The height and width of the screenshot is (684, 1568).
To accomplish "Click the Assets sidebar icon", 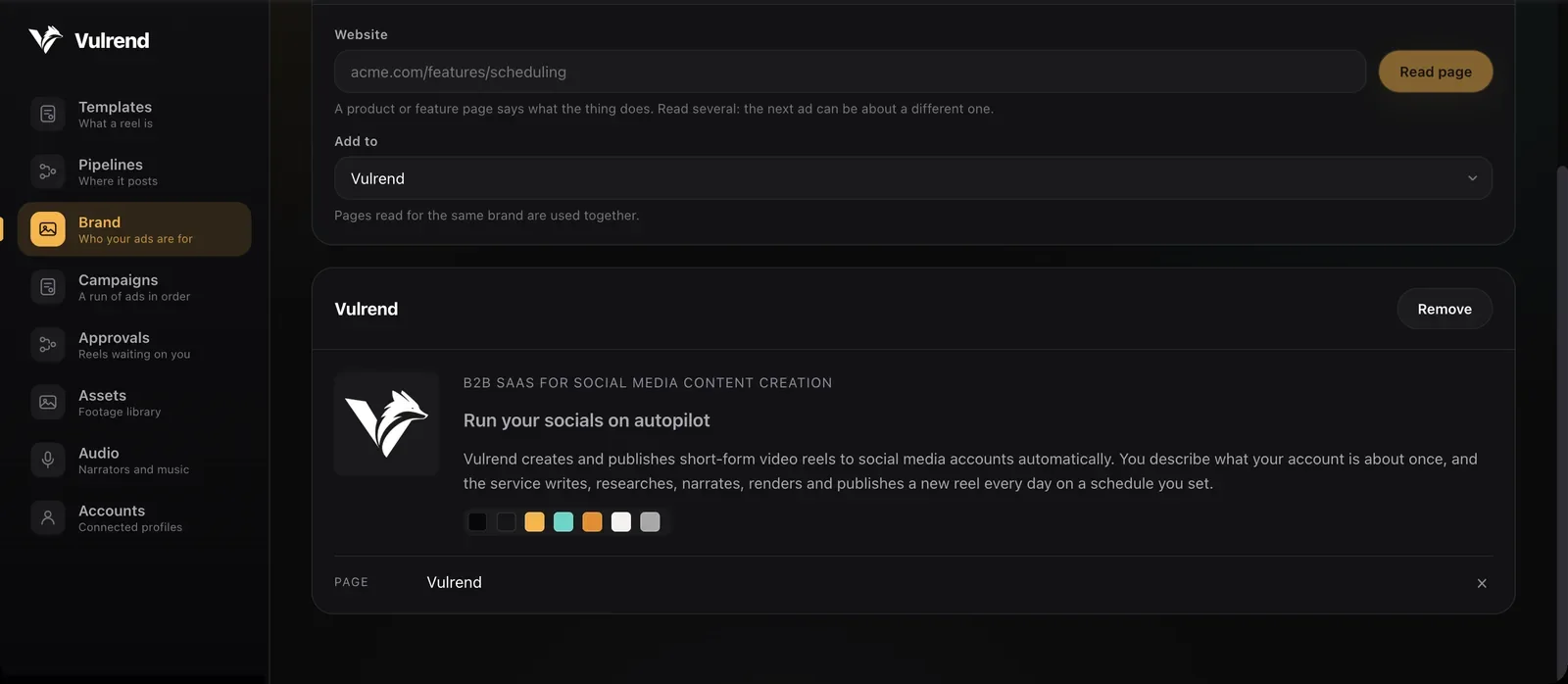I will tap(48, 403).
